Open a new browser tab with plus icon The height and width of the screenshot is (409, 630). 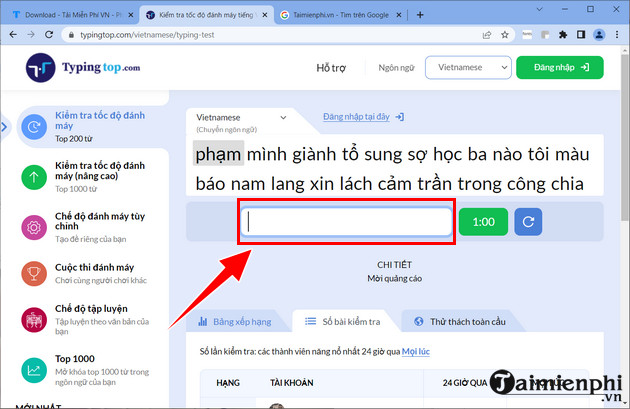tap(420, 15)
